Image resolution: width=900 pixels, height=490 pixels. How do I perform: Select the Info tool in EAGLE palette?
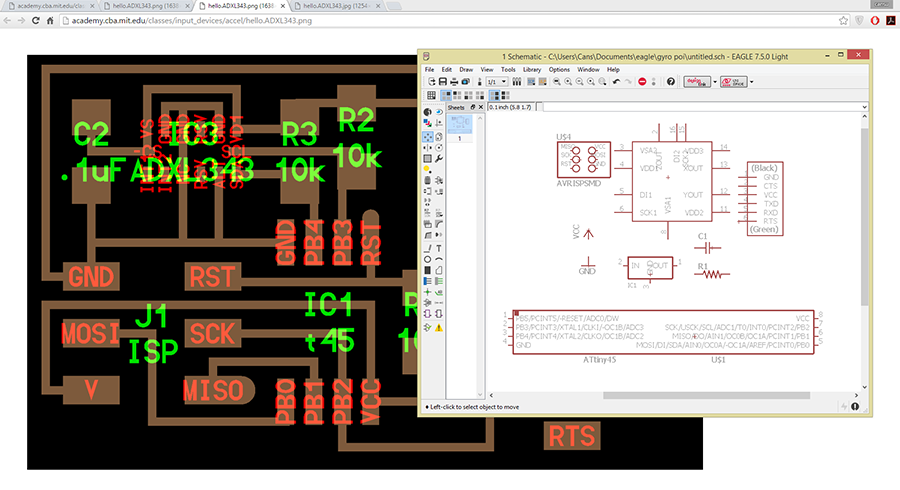pyautogui.click(x=427, y=112)
